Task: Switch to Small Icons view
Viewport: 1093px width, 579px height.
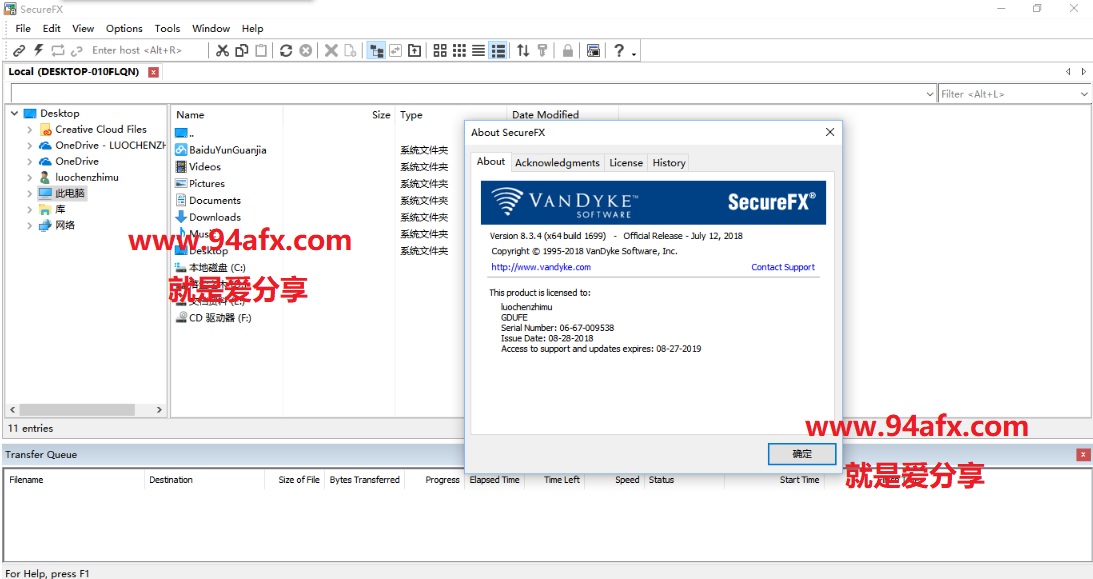Action: point(459,50)
